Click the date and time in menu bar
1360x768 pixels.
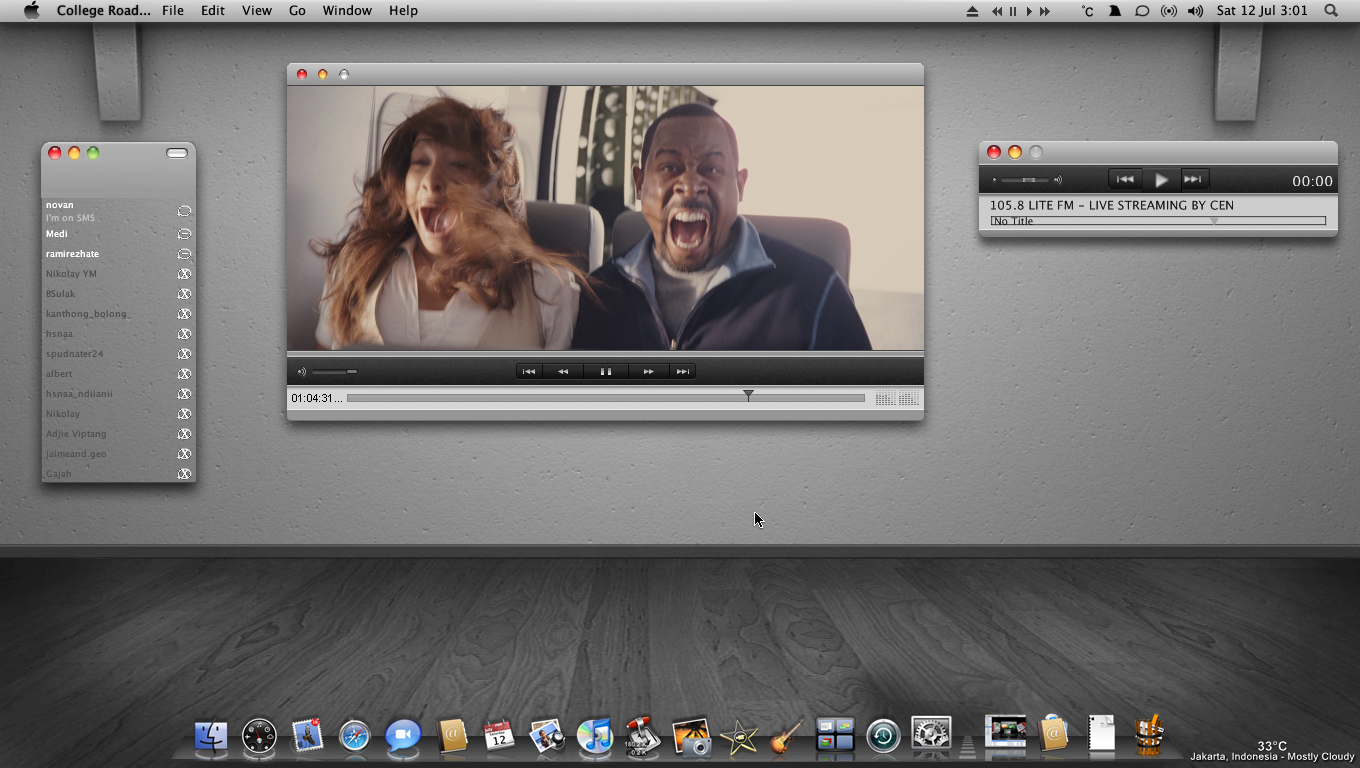point(1262,11)
